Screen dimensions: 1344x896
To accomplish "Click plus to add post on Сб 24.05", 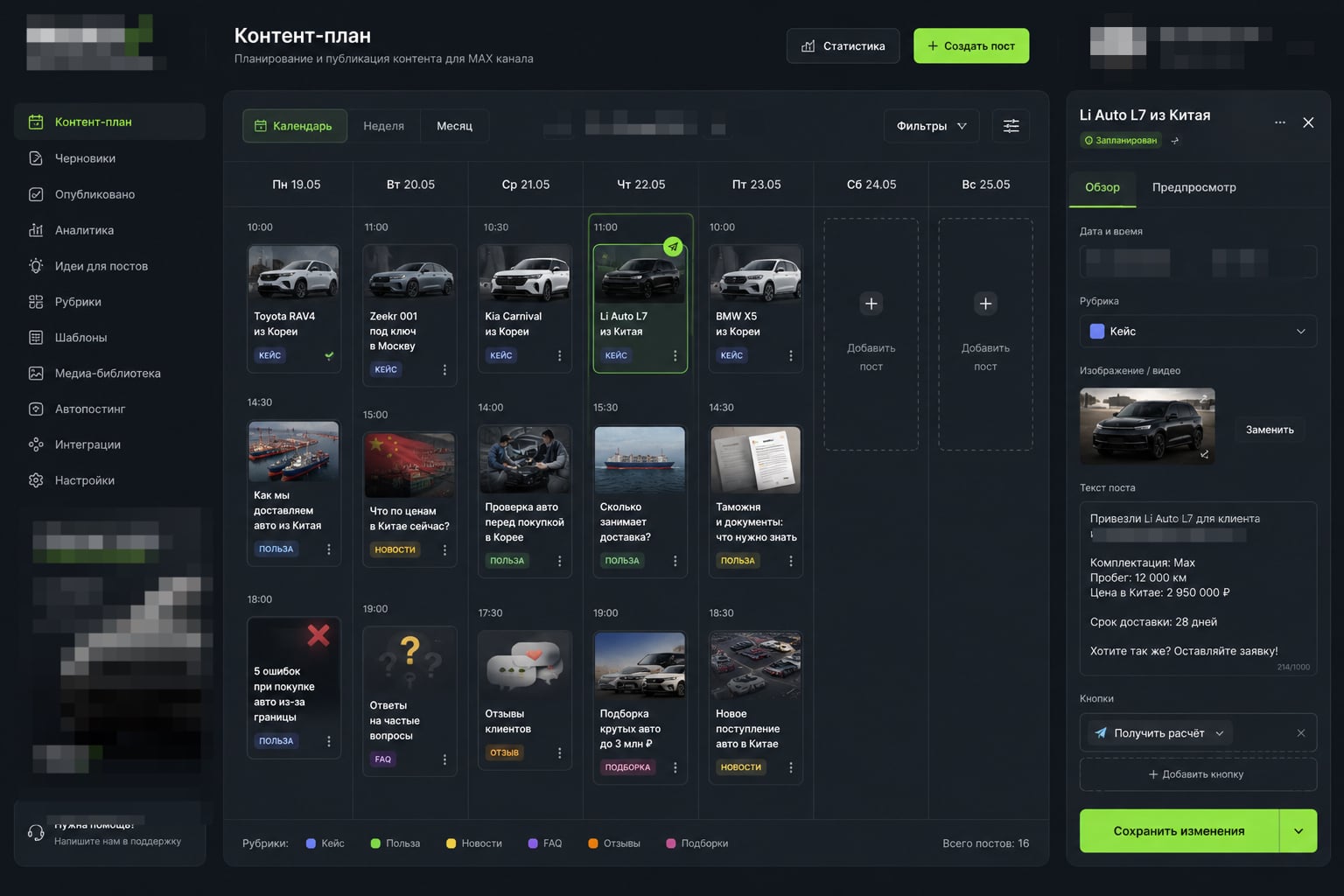I will [x=871, y=304].
